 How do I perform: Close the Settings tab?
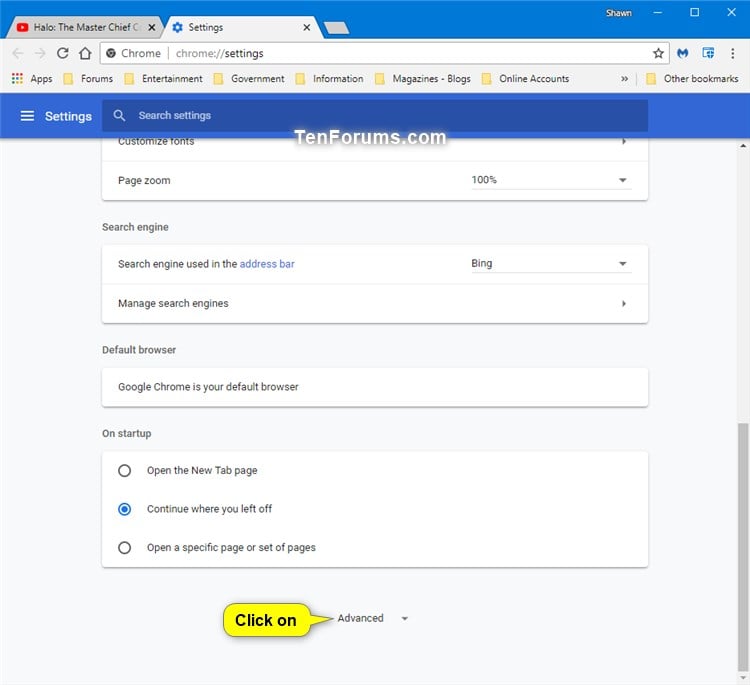307,28
